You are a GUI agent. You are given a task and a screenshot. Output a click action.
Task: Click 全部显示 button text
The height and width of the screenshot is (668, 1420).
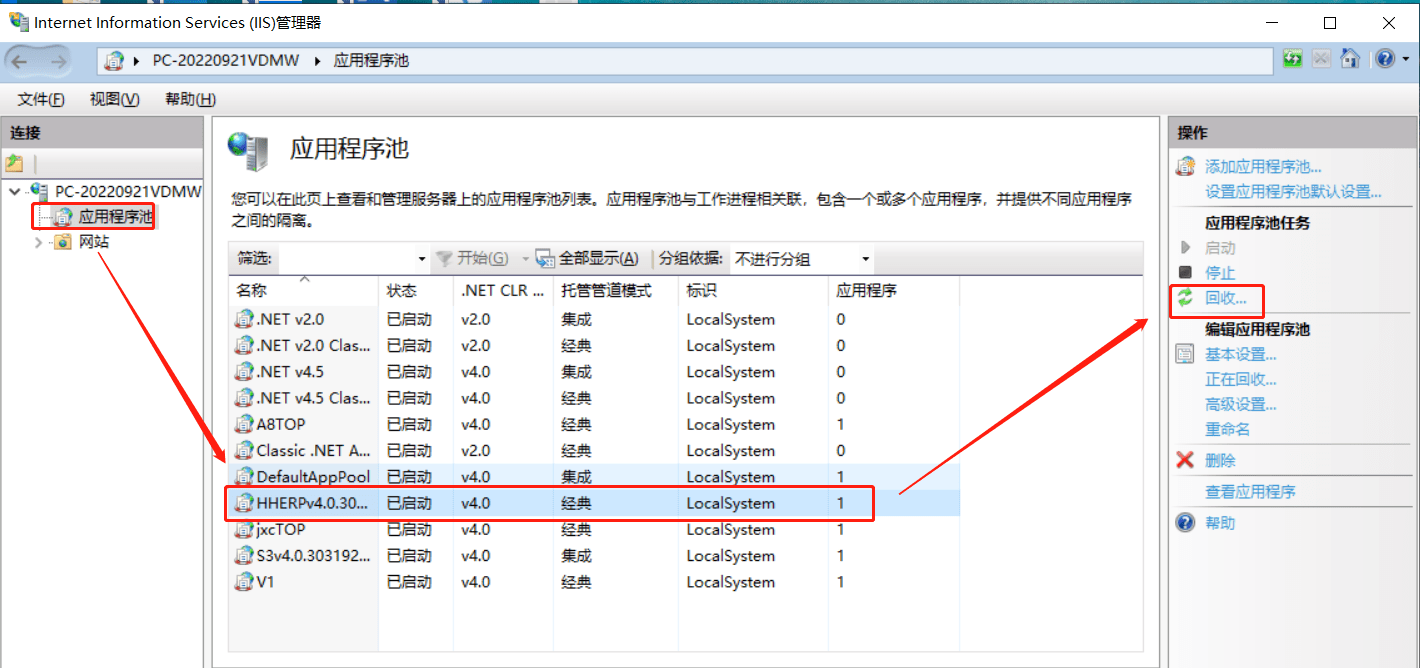tap(598, 258)
